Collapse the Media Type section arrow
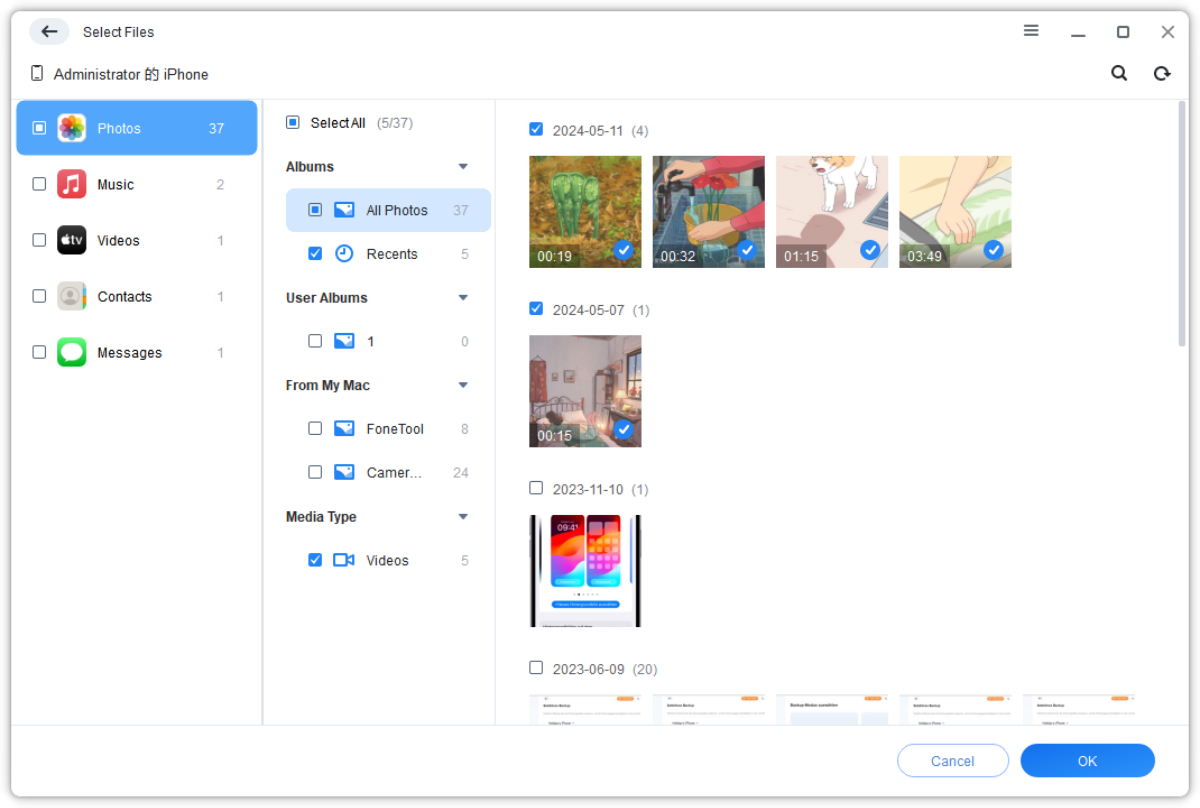 point(463,517)
